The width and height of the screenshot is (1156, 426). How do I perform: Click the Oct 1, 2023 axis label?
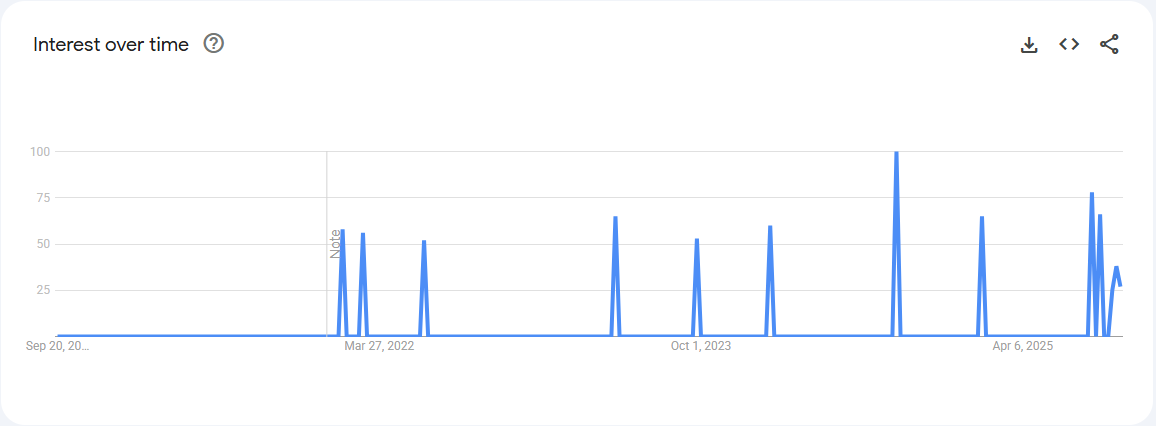pyautogui.click(x=700, y=347)
